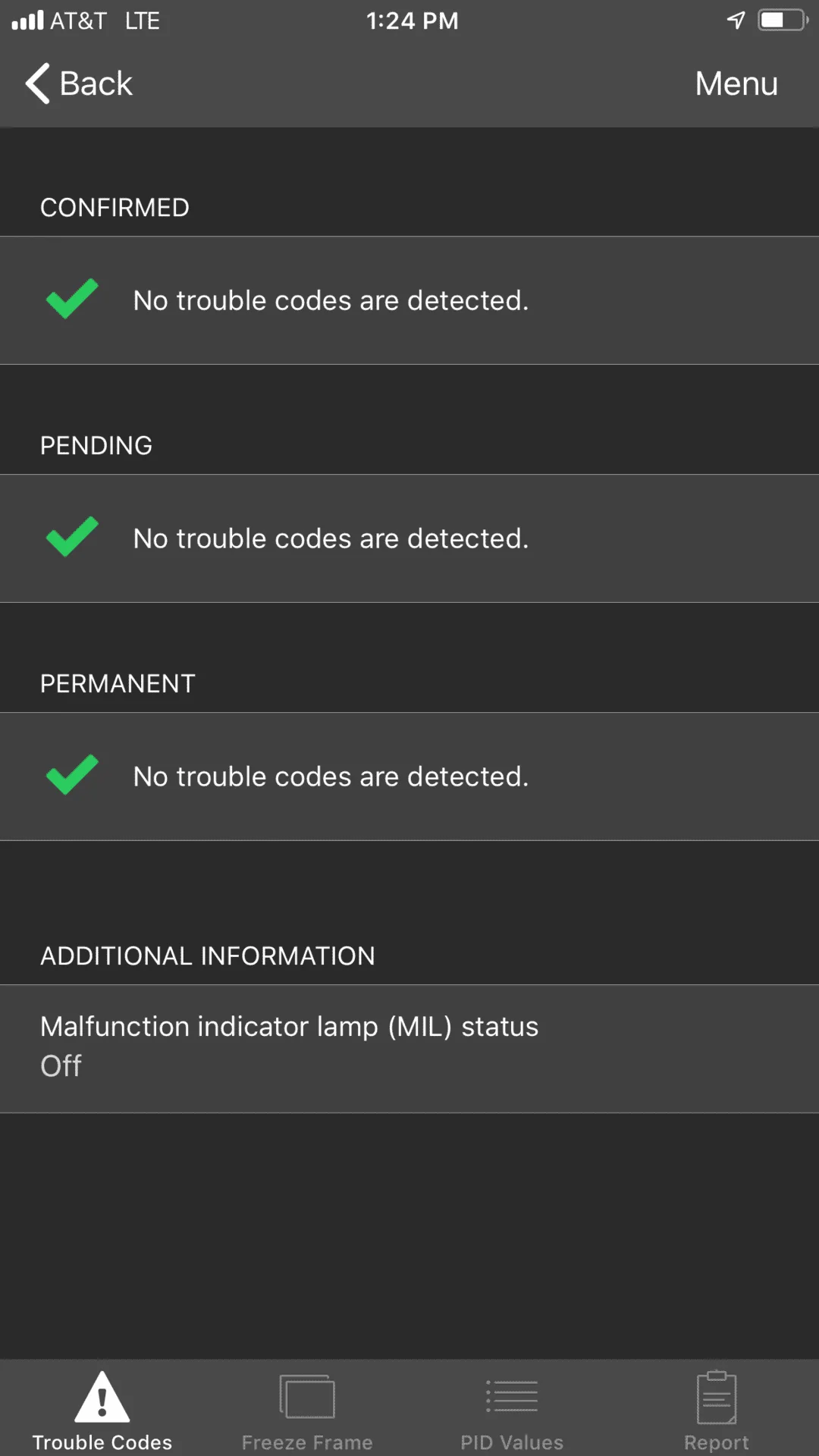
Task: Select the Permanent no trouble codes row
Action: [409, 777]
